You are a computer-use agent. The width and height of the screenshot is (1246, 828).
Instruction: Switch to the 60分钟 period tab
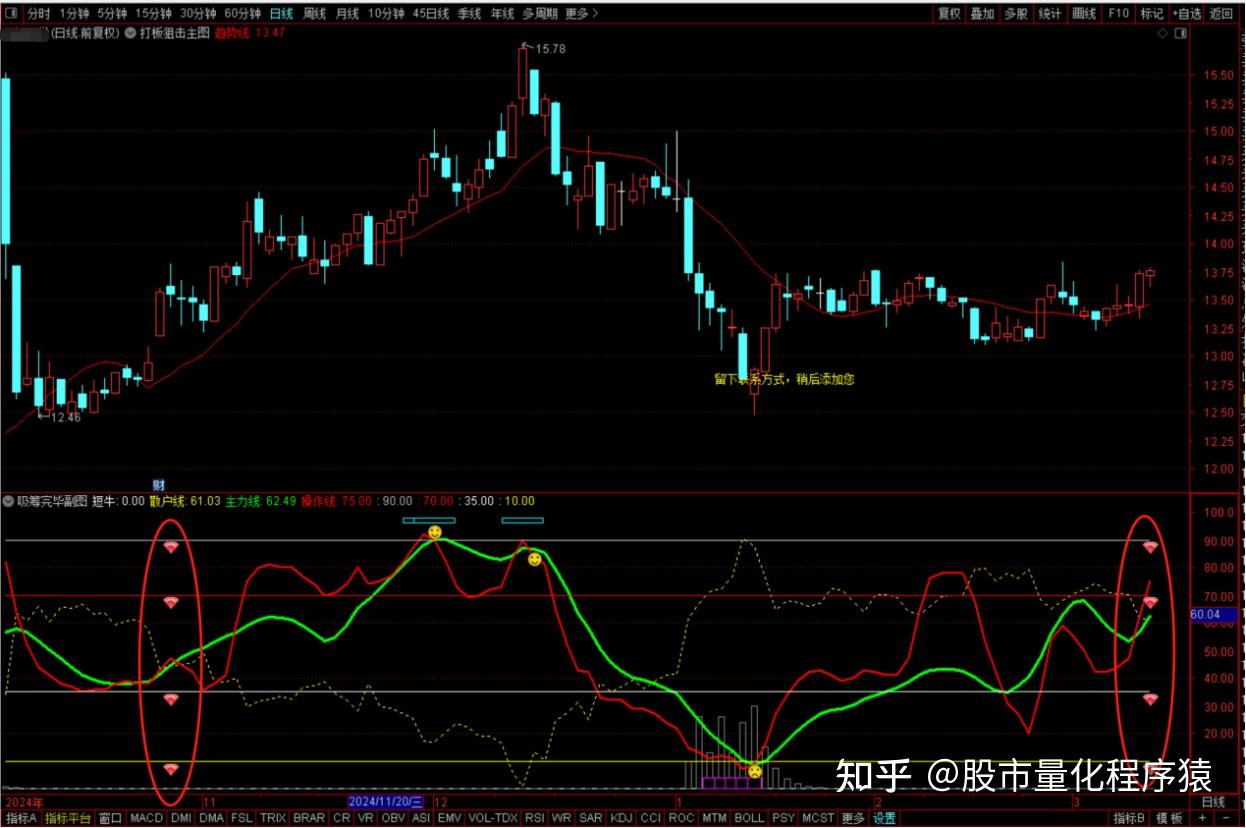point(243,14)
